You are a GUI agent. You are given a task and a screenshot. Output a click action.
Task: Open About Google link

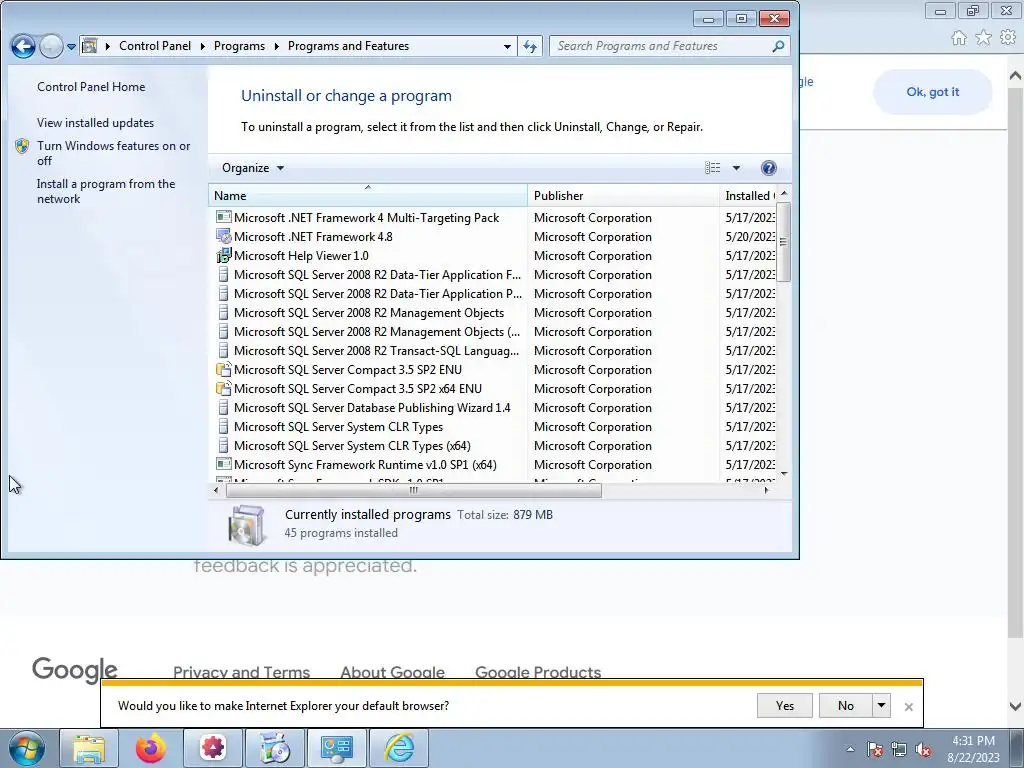[392, 671]
